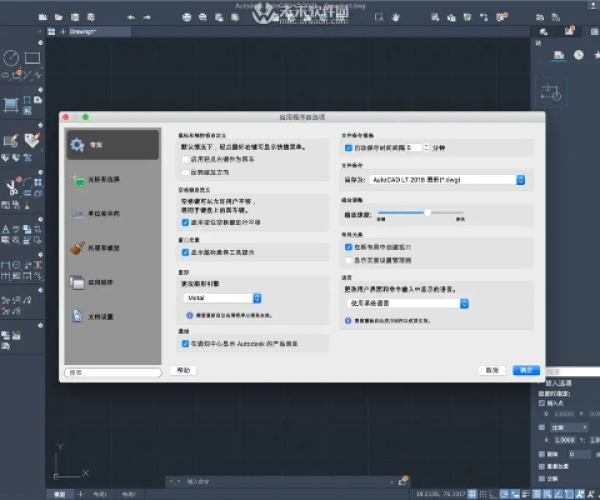Enable right-click as Enter checkbox

tap(186, 159)
